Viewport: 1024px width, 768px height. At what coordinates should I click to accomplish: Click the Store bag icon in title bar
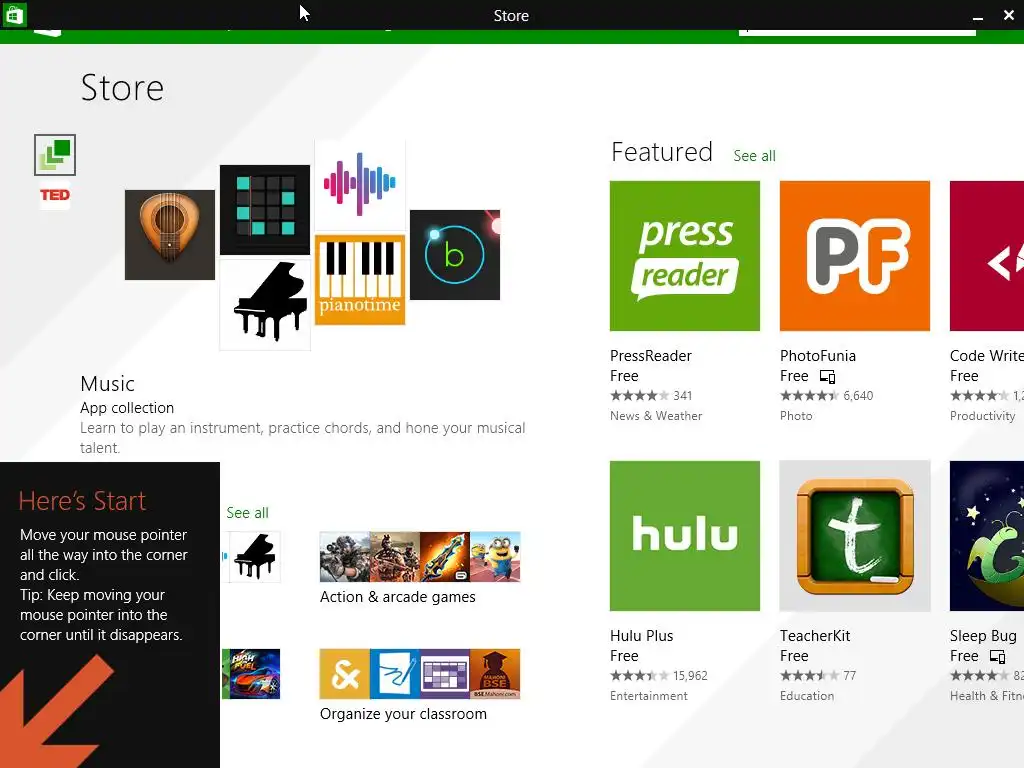(14, 14)
